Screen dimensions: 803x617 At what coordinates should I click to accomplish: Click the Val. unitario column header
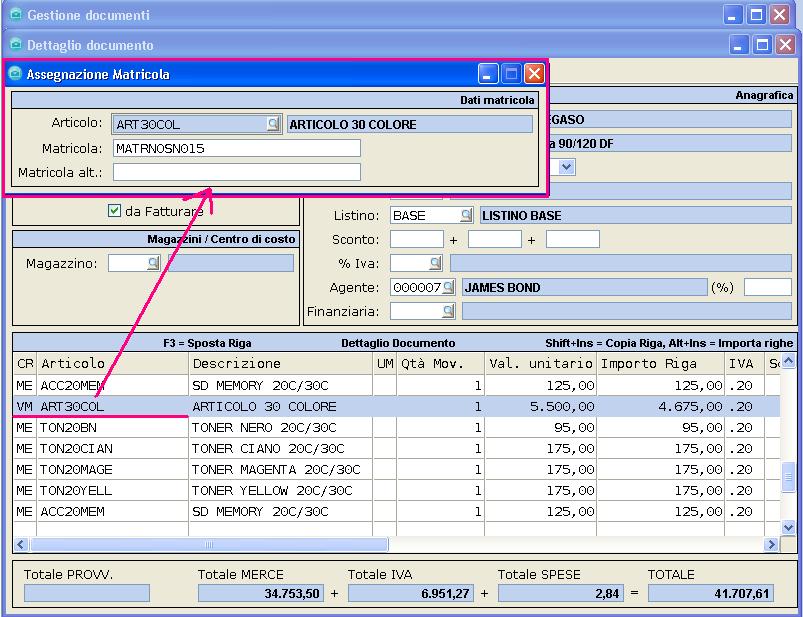pos(540,364)
